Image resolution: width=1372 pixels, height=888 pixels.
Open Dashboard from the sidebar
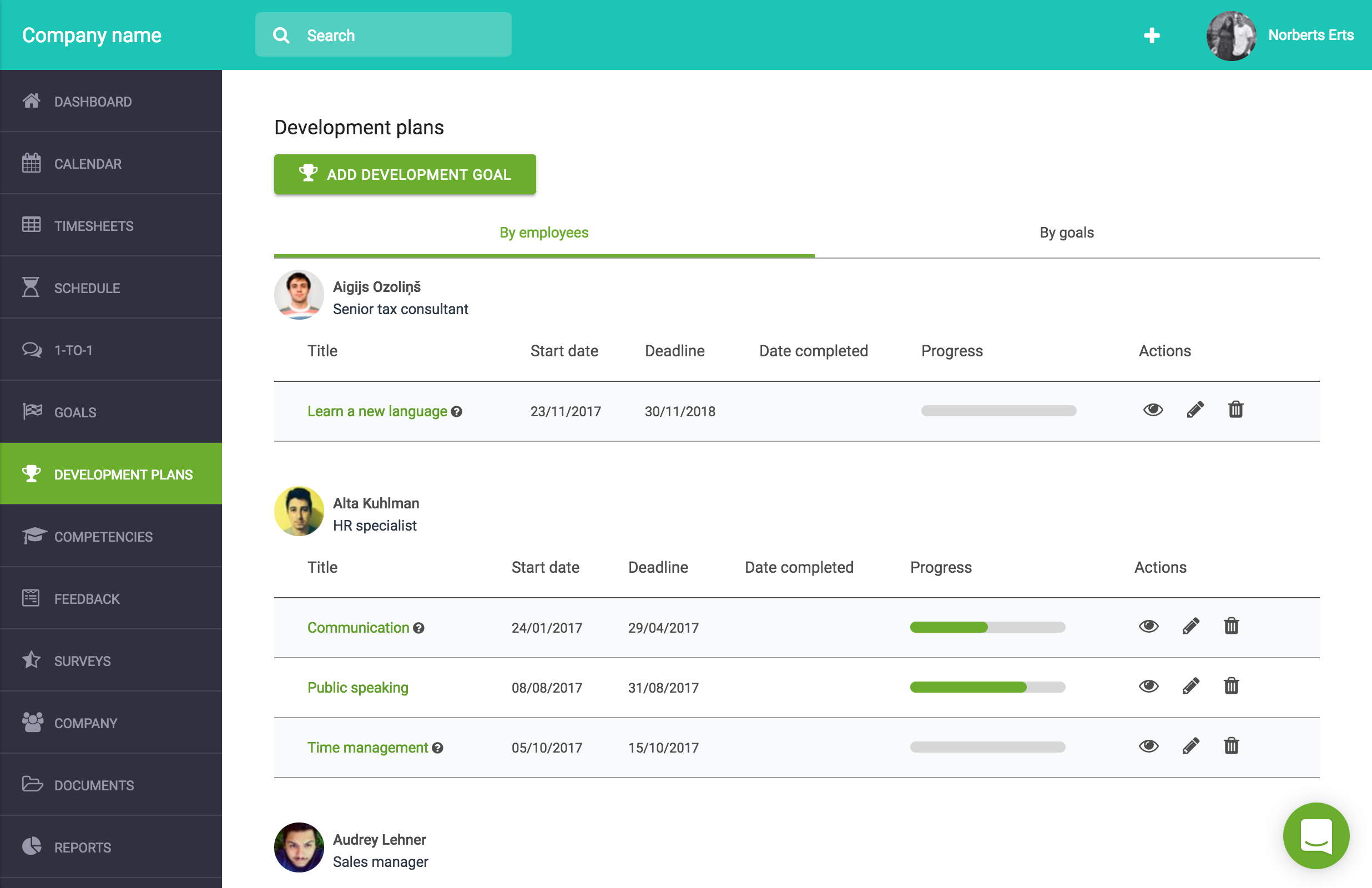[110, 102]
